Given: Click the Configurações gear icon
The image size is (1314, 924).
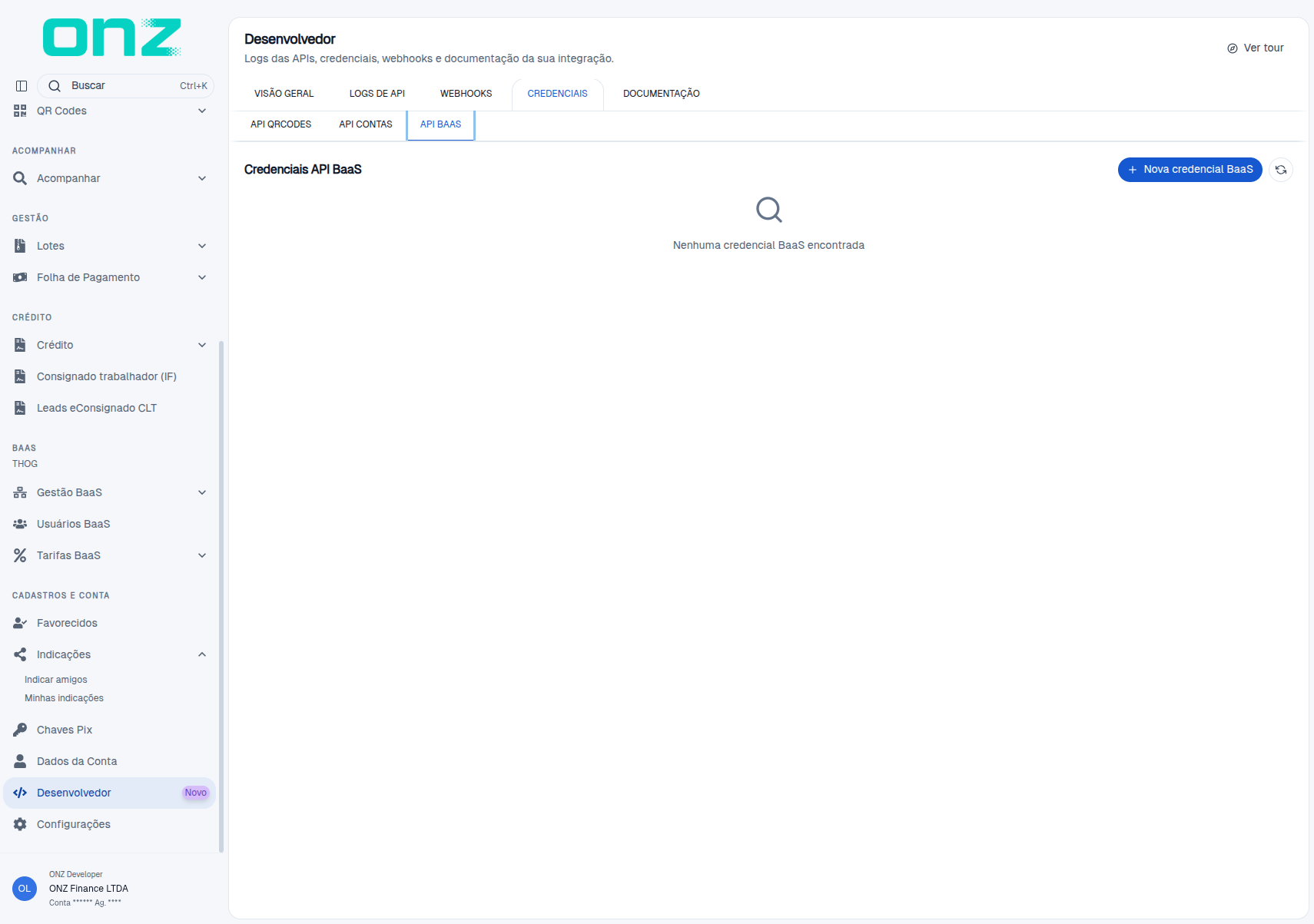Looking at the screenshot, I should click(x=20, y=824).
